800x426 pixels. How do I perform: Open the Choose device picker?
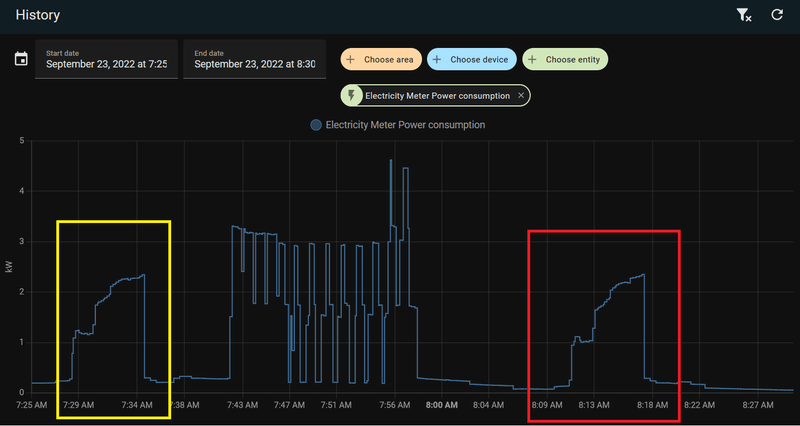[472, 59]
